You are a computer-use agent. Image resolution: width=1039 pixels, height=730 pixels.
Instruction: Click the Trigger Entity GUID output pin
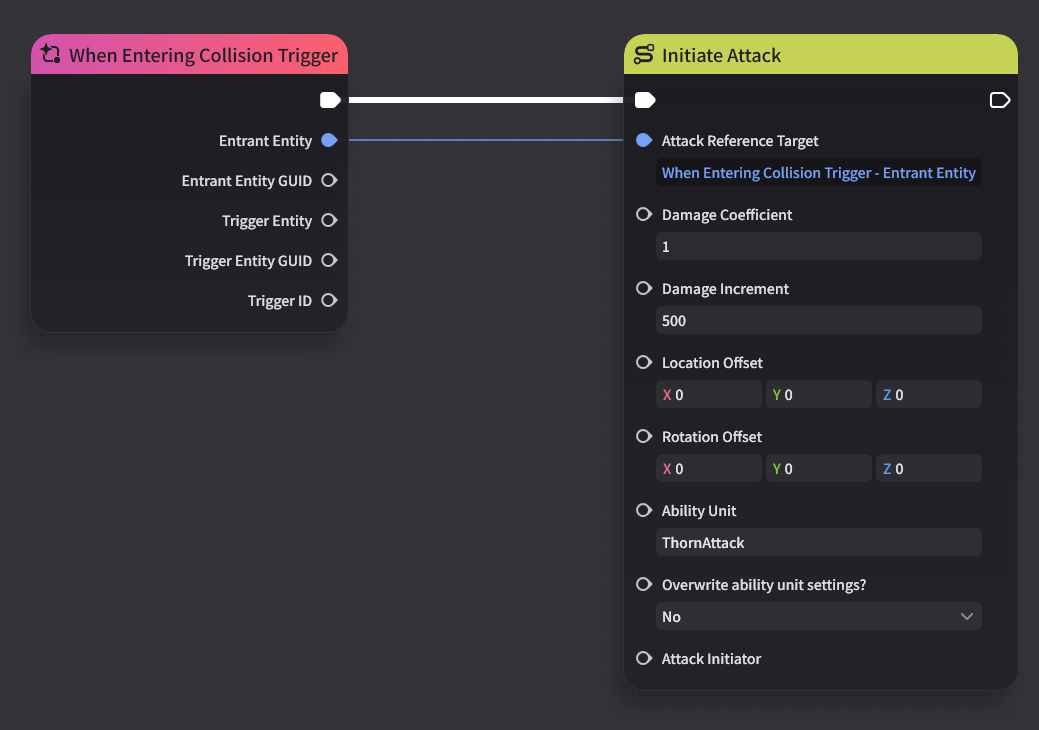pyautogui.click(x=329, y=260)
